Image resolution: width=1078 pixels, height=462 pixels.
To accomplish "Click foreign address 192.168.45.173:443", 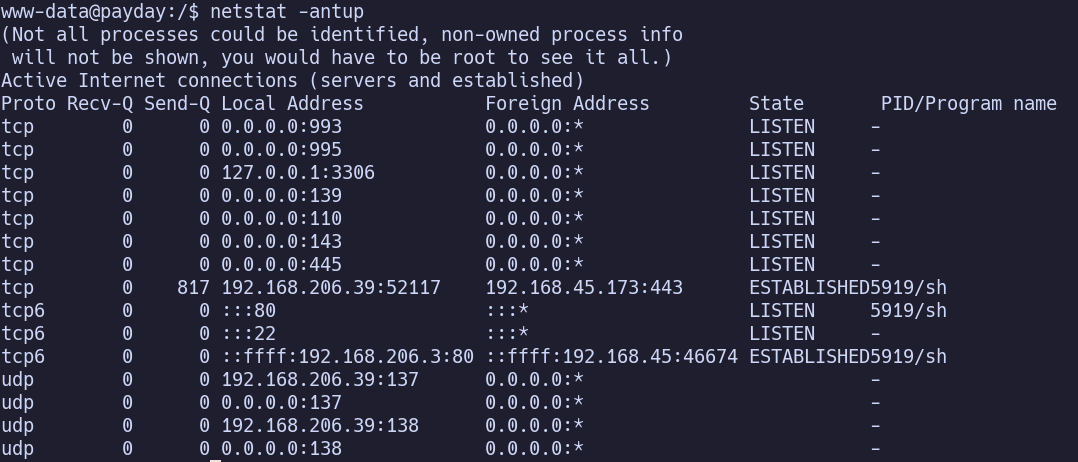I will pos(584,287).
